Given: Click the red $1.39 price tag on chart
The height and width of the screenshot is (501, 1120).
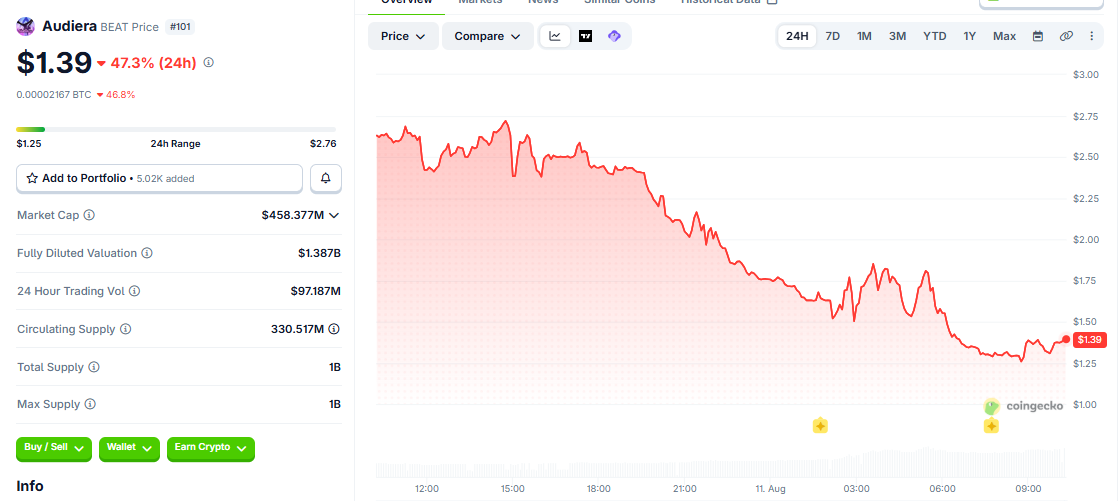Looking at the screenshot, I should point(1089,339).
